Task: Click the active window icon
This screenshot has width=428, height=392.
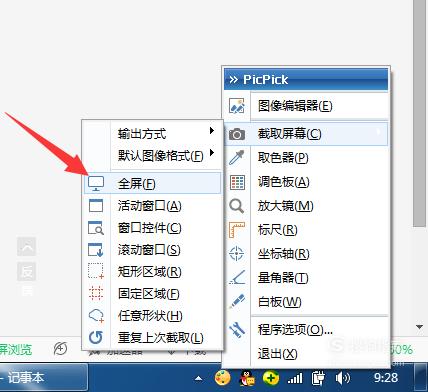Action: [x=96, y=206]
